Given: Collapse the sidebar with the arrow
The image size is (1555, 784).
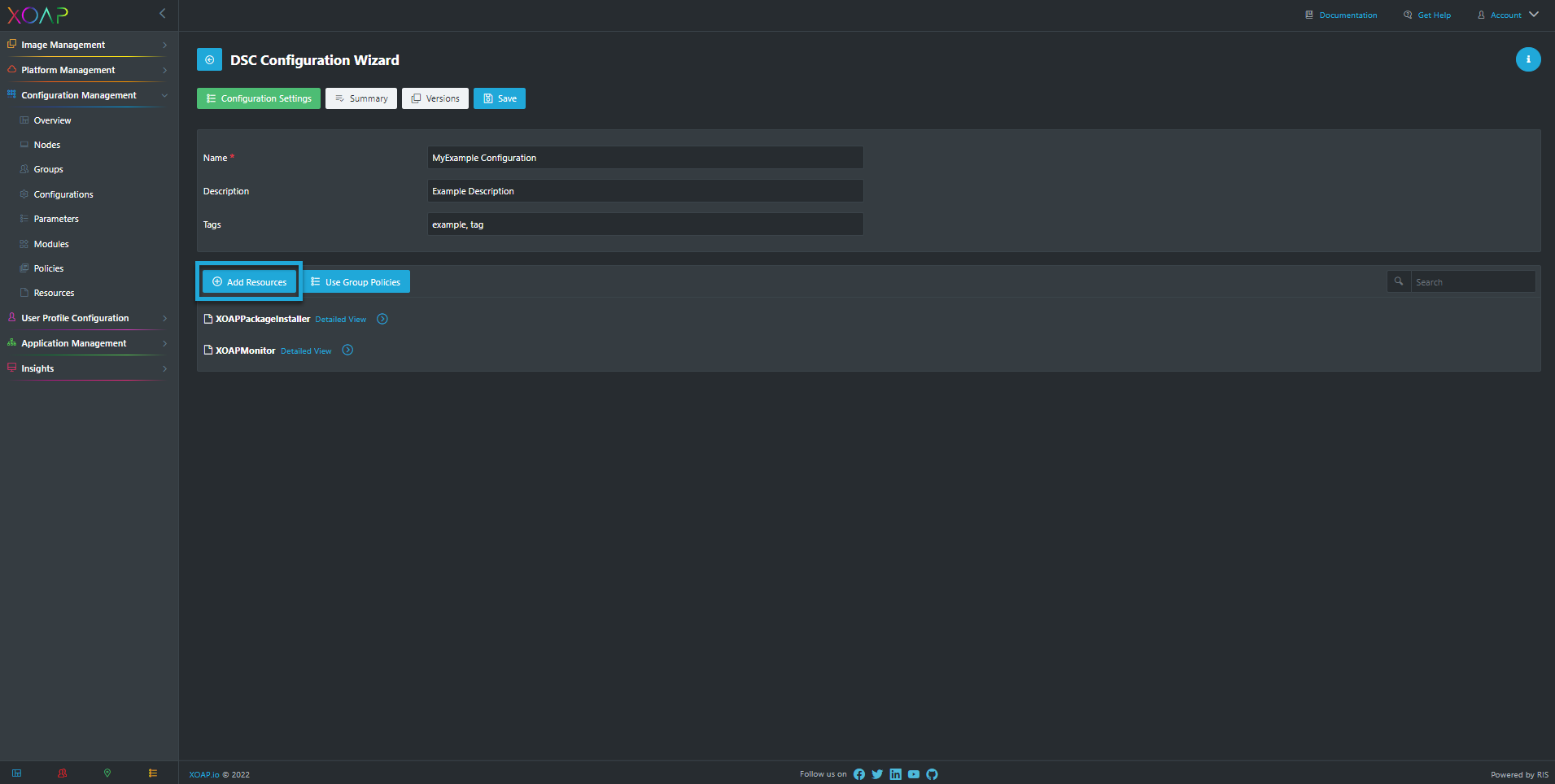Looking at the screenshot, I should (162, 13).
